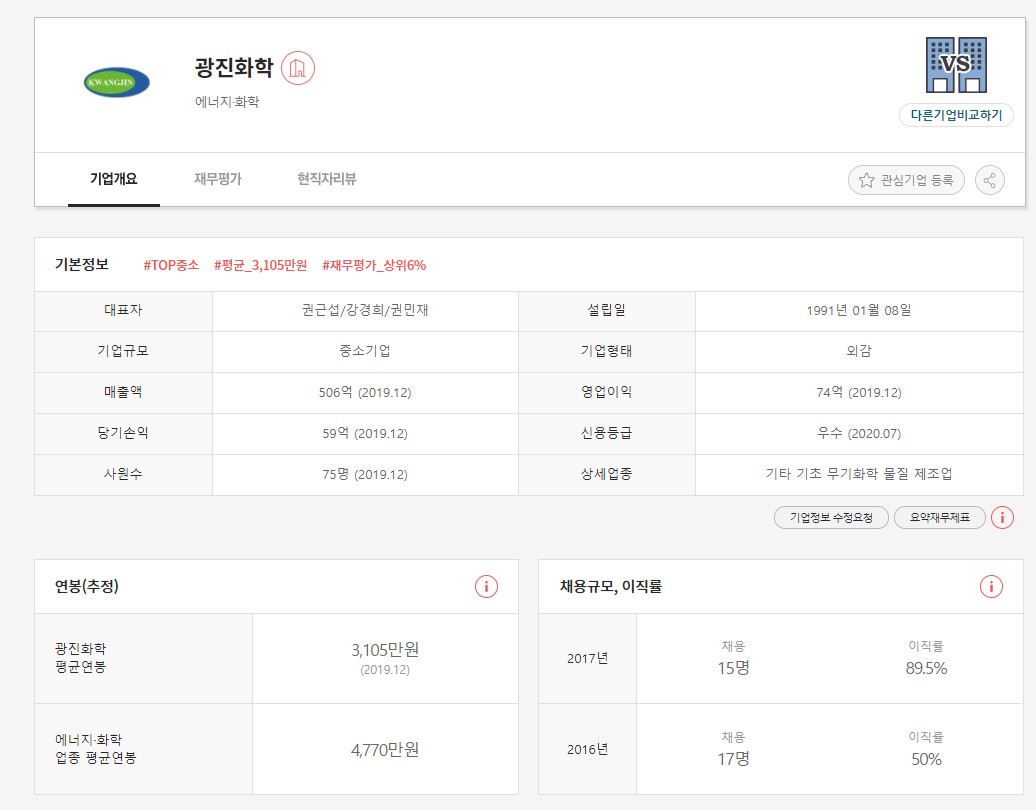Open the 요약재무제표 button
The width and height of the screenshot is (1036, 810).
pyautogui.click(x=940, y=517)
